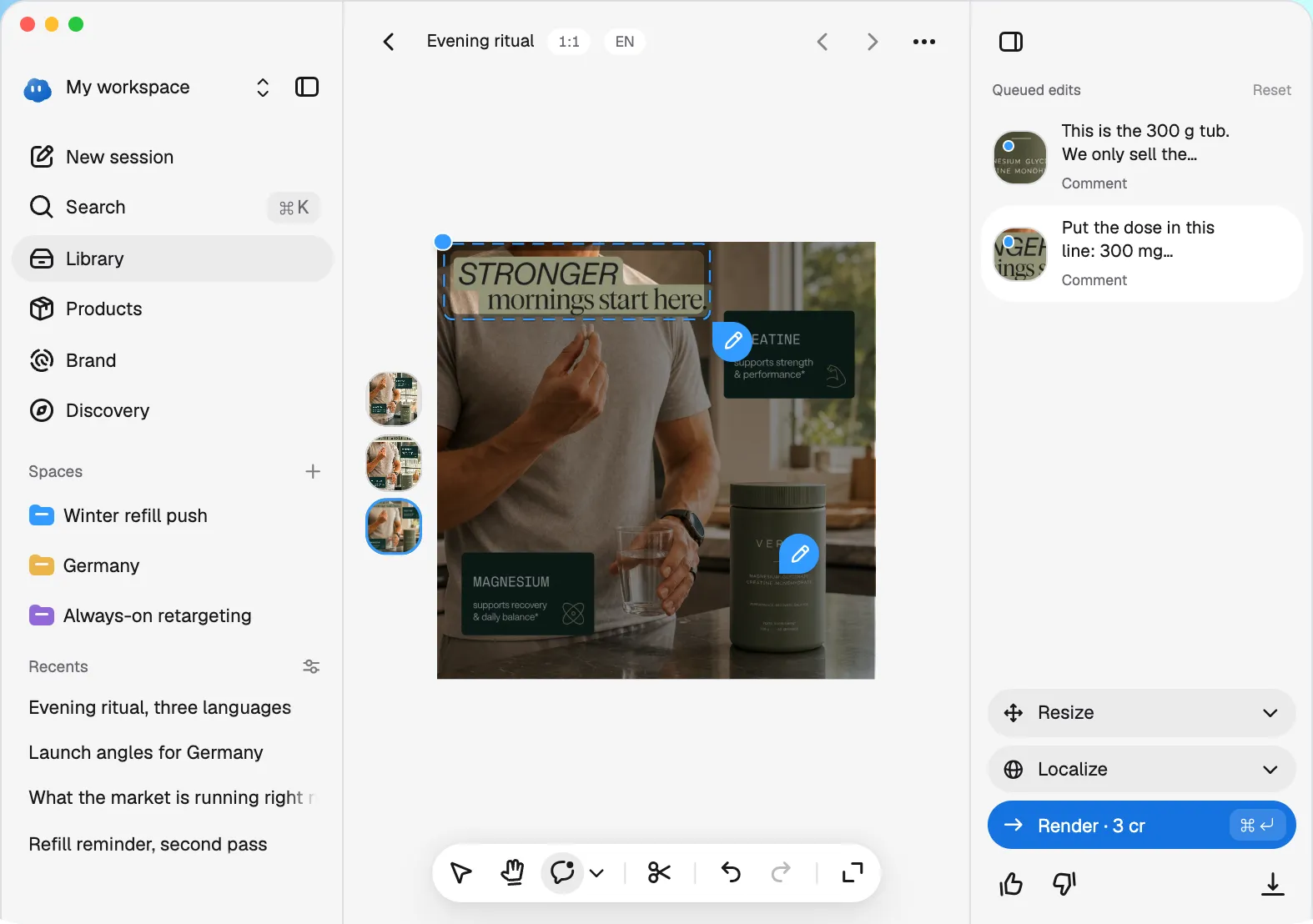Open the Discovery section
This screenshot has height=924, width=1313.
(173, 410)
